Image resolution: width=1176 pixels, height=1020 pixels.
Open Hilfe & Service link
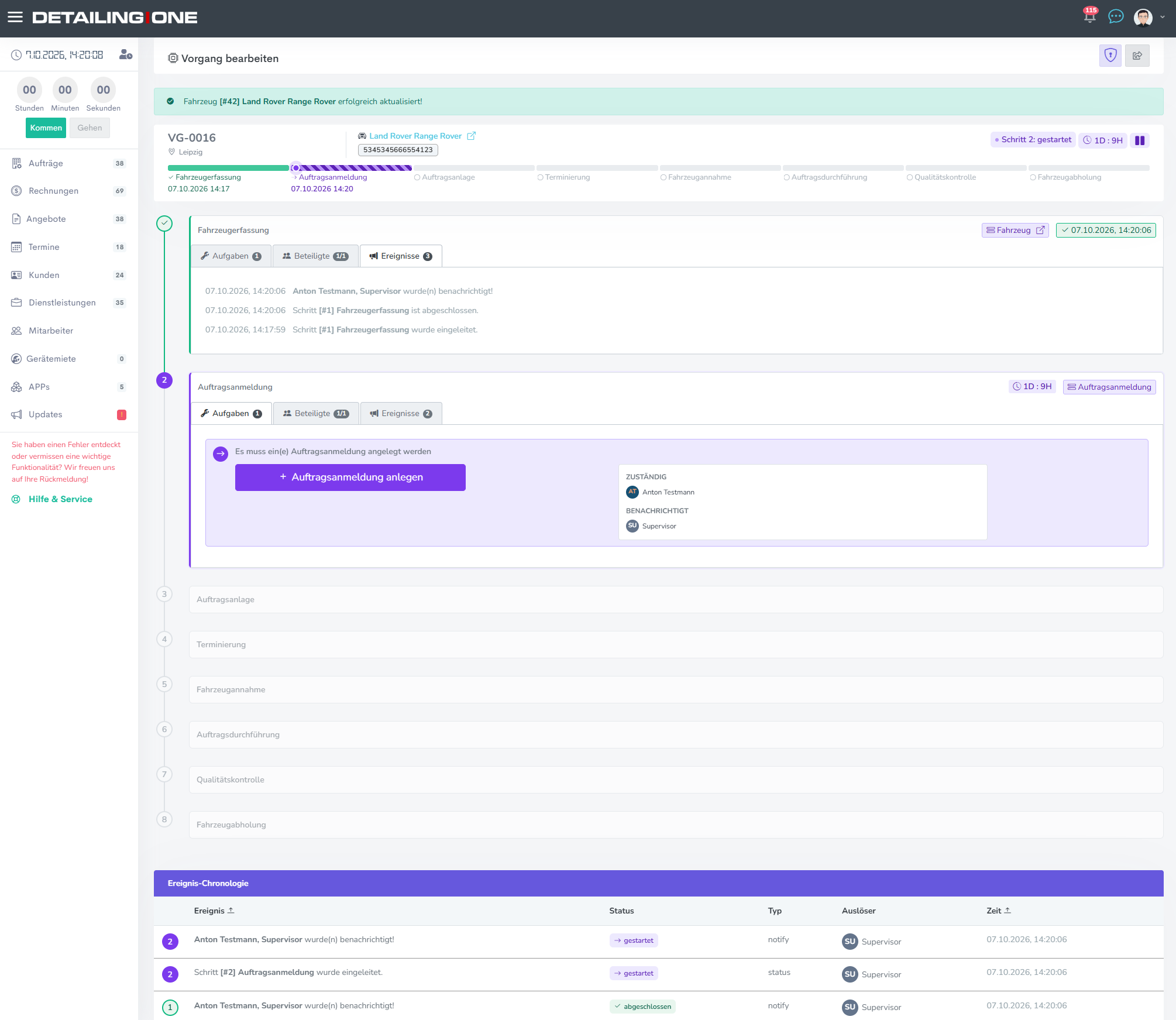[x=60, y=499]
